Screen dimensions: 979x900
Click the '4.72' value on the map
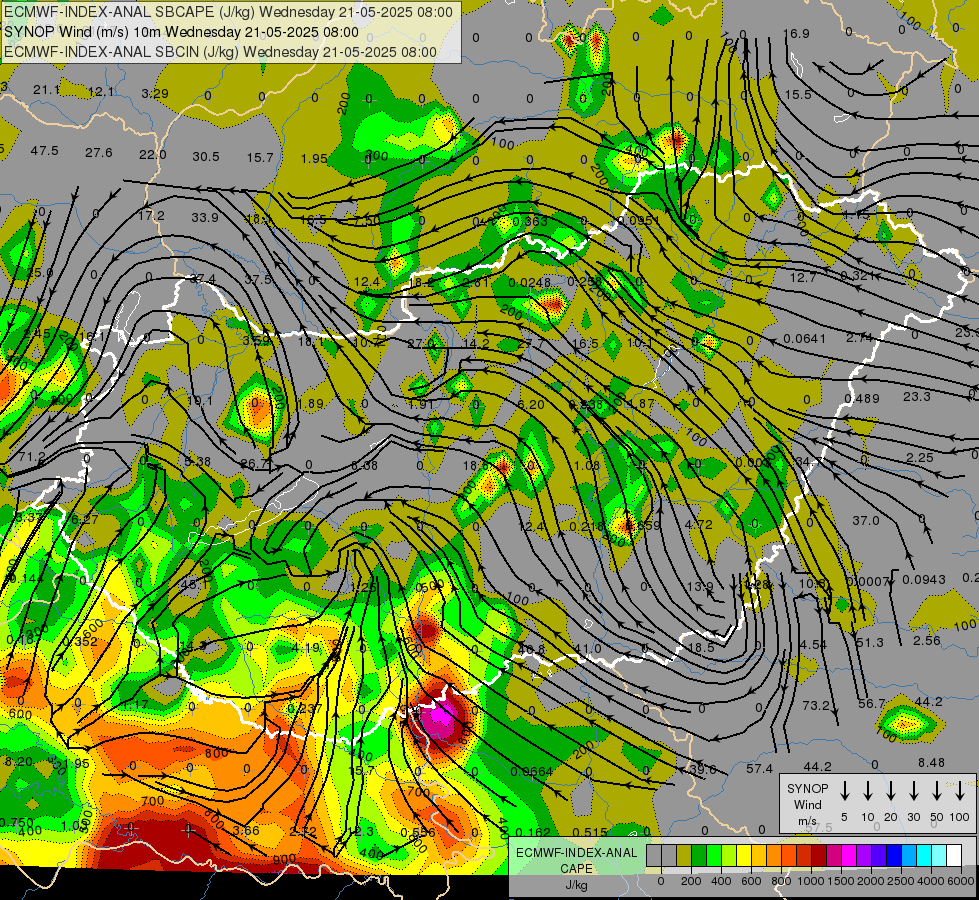click(x=698, y=524)
